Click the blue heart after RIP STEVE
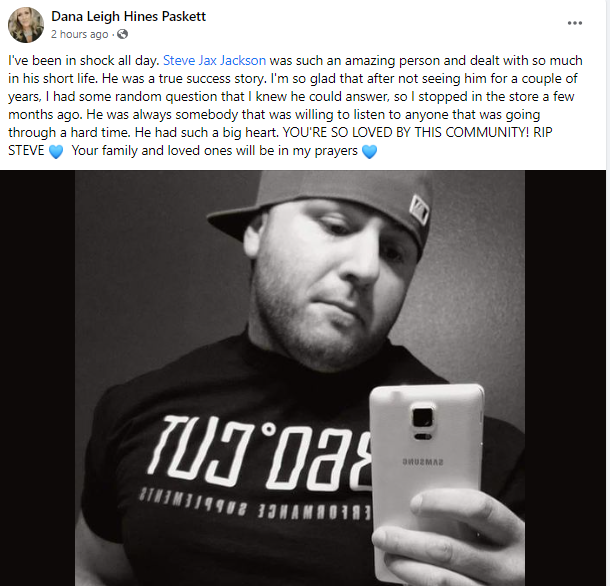Image resolution: width=610 pixels, height=586 pixels. pyautogui.click(x=56, y=151)
